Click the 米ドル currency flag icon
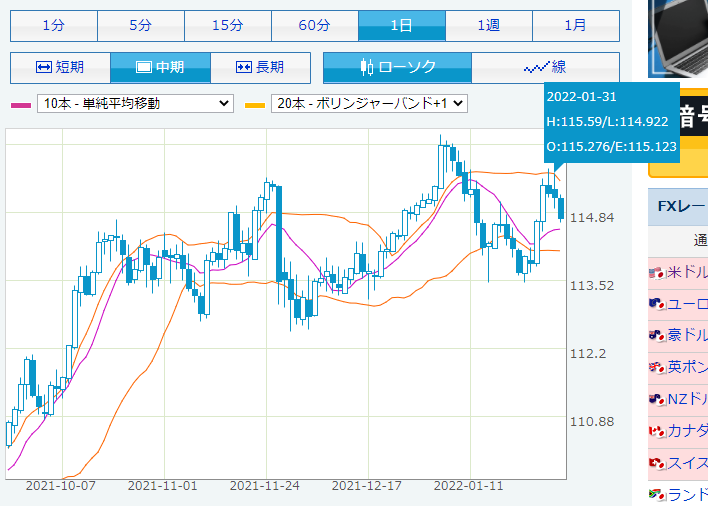 pos(657,272)
